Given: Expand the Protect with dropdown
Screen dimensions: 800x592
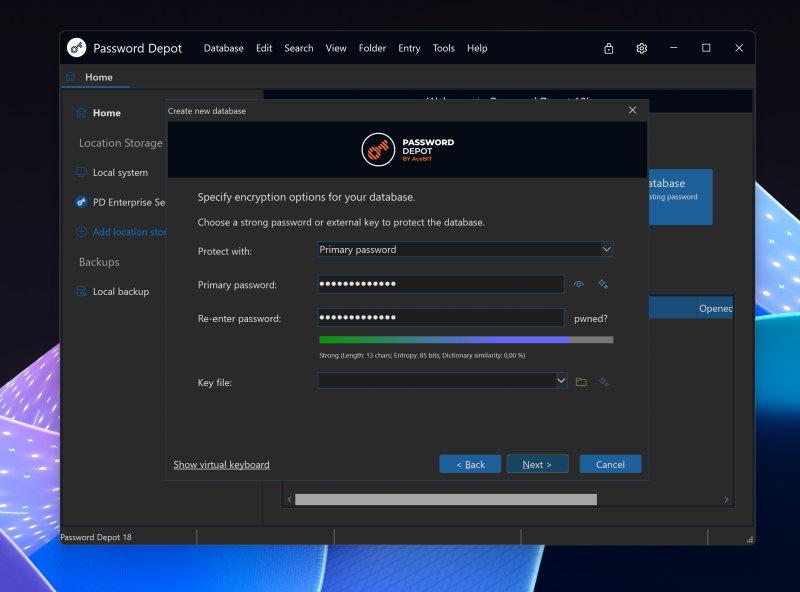Looking at the screenshot, I should click(x=606, y=250).
